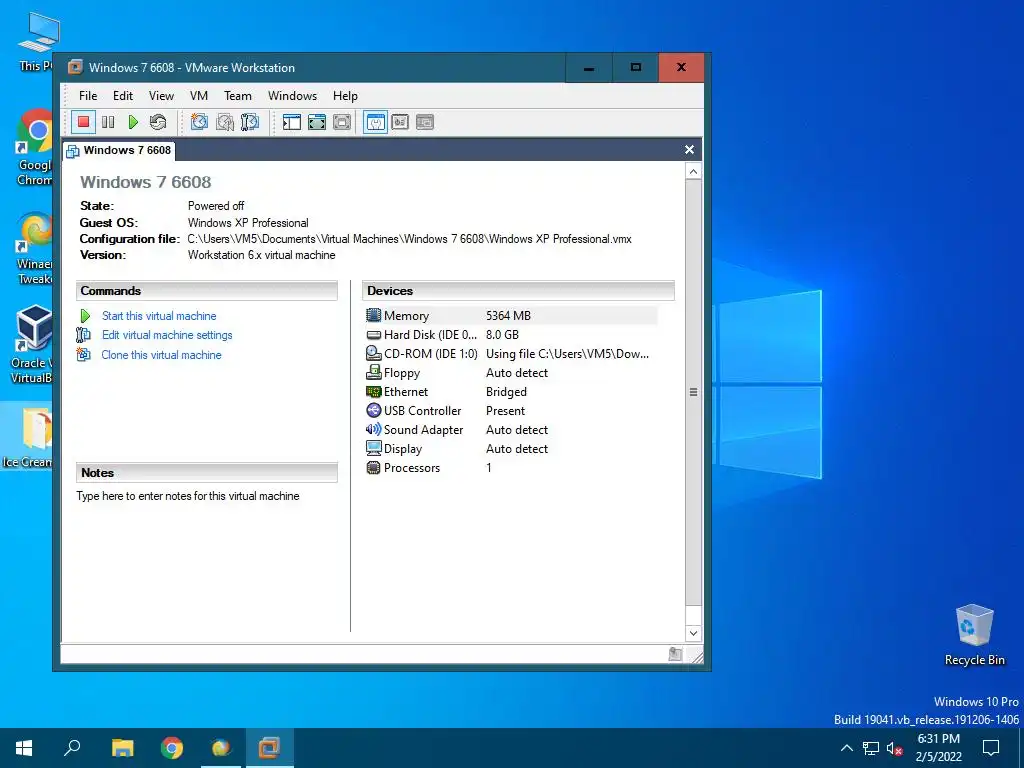Screen dimensions: 1024x768
Task: Open the File menu
Action: coord(88,96)
